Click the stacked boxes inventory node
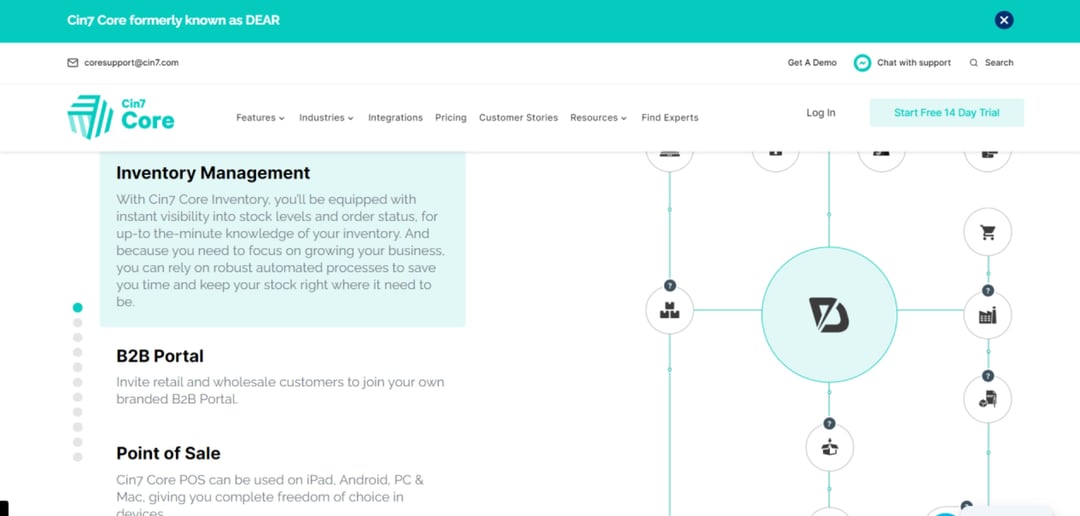The width and height of the screenshot is (1080, 516). [x=669, y=311]
